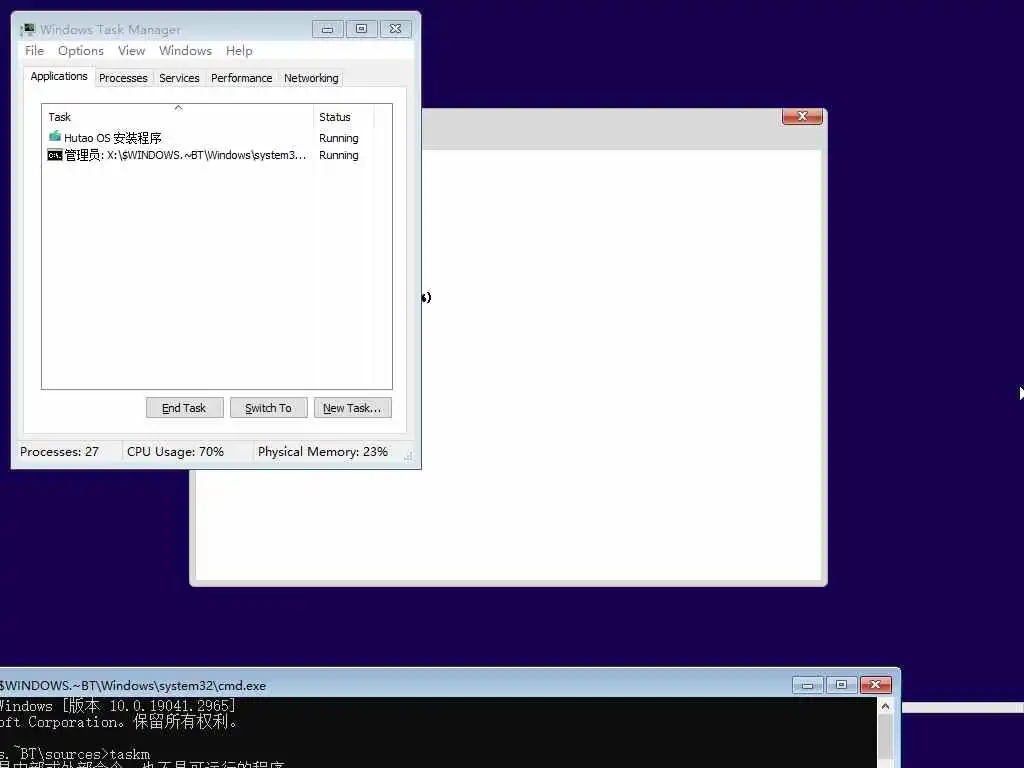Select the 管理员 cmd.exe task row
The height and width of the screenshot is (768, 1024).
tap(208, 155)
